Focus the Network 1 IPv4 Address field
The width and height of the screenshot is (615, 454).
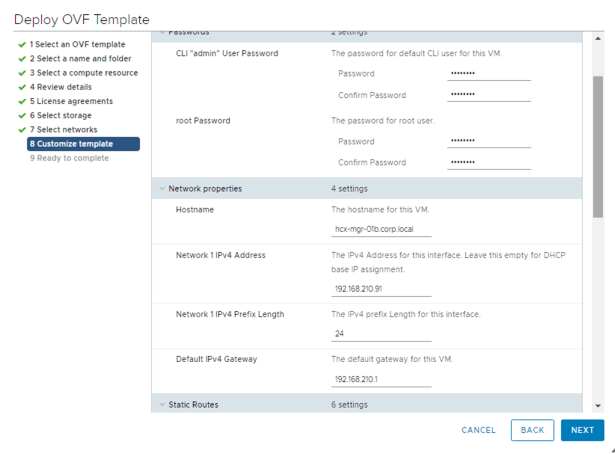point(381,289)
